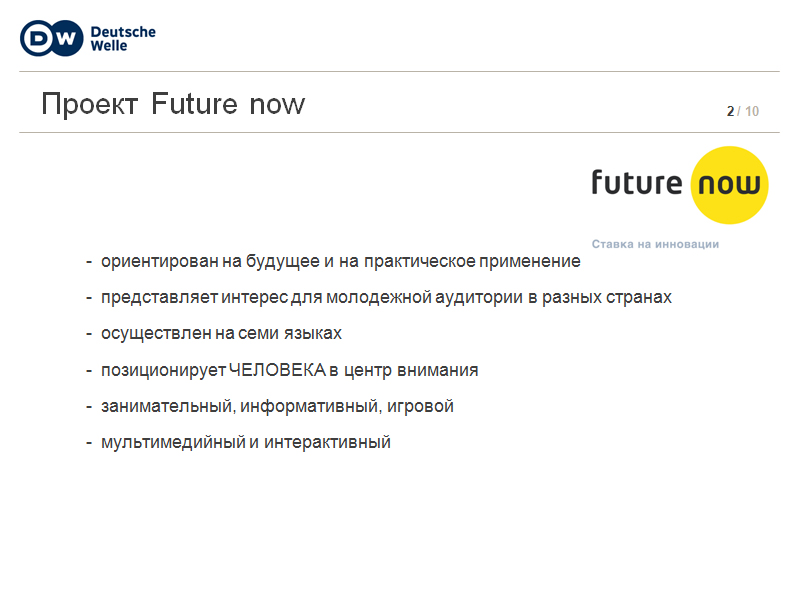Click the 'осуществлен на семи языках' line
799x599 pixels.
[x=221, y=334]
